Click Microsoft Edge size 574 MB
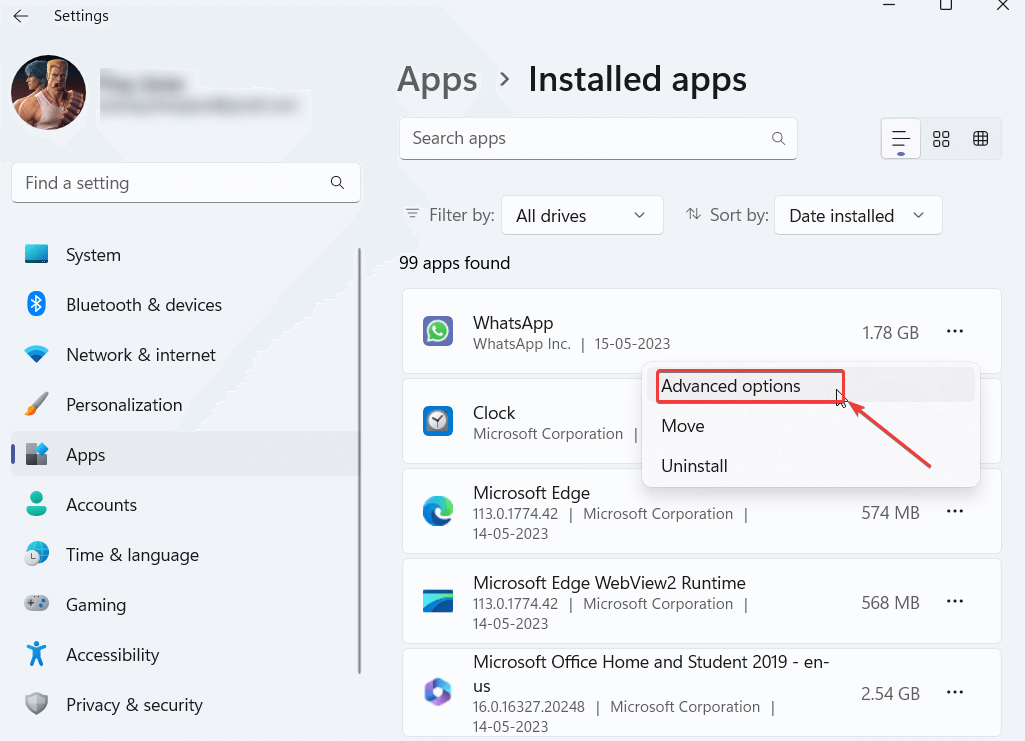1025x741 pixels. (x=890, y=513)
